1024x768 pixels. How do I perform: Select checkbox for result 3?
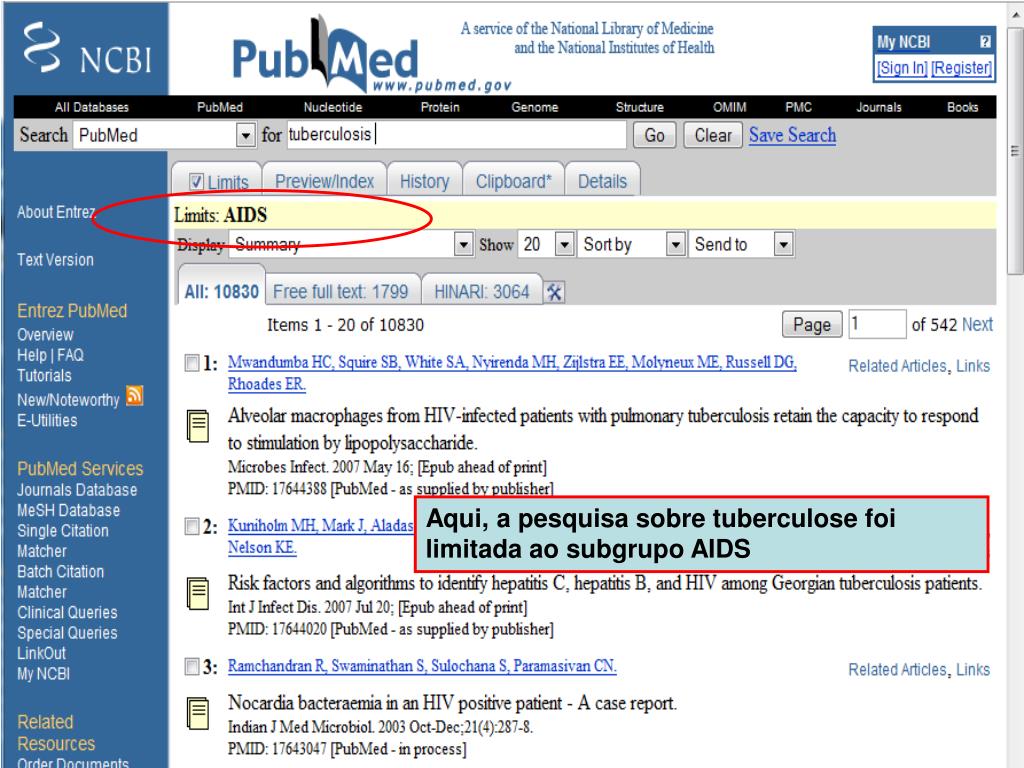(192, 666)
